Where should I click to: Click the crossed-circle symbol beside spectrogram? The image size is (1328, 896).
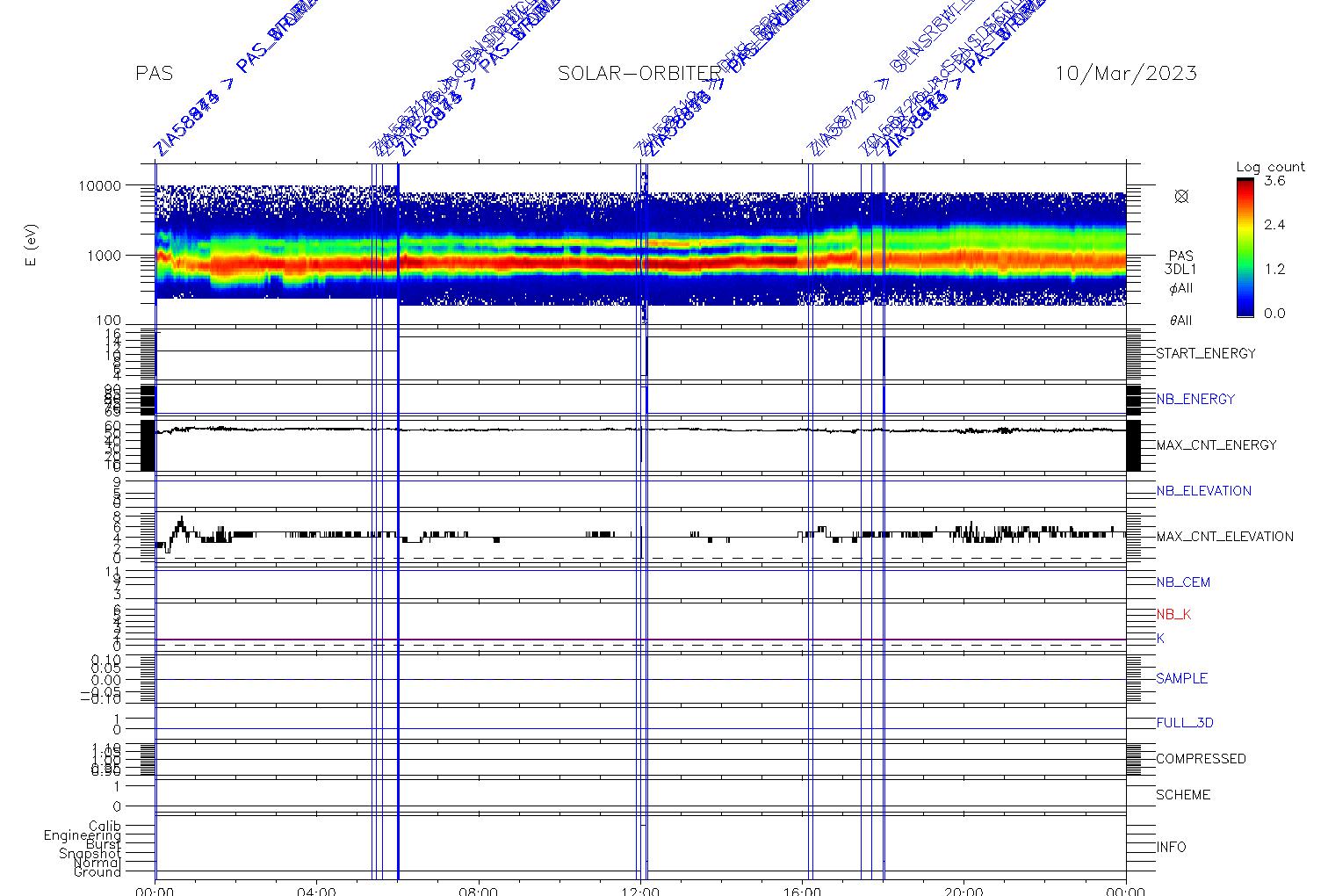(x=1181, y=196)
